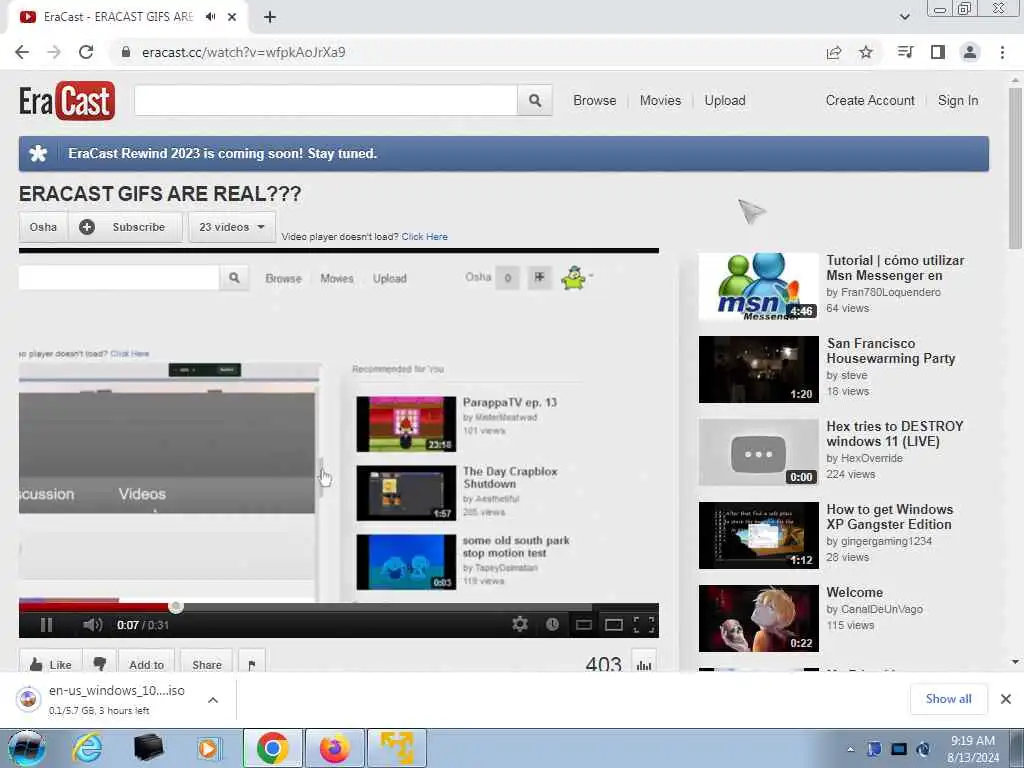Pause the video with the pause button
This screenshot has height=768, width=1024.
pyautogui.click(x=46, y=625)
